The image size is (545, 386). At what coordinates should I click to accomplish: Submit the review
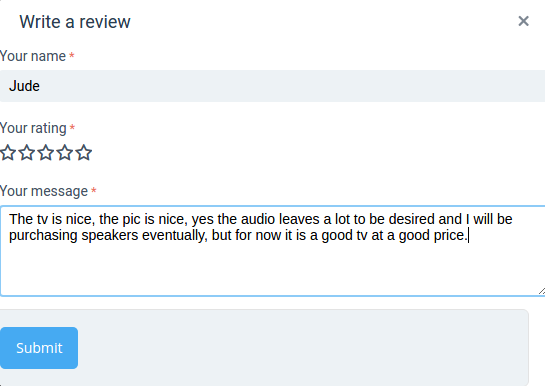point(39,348)
